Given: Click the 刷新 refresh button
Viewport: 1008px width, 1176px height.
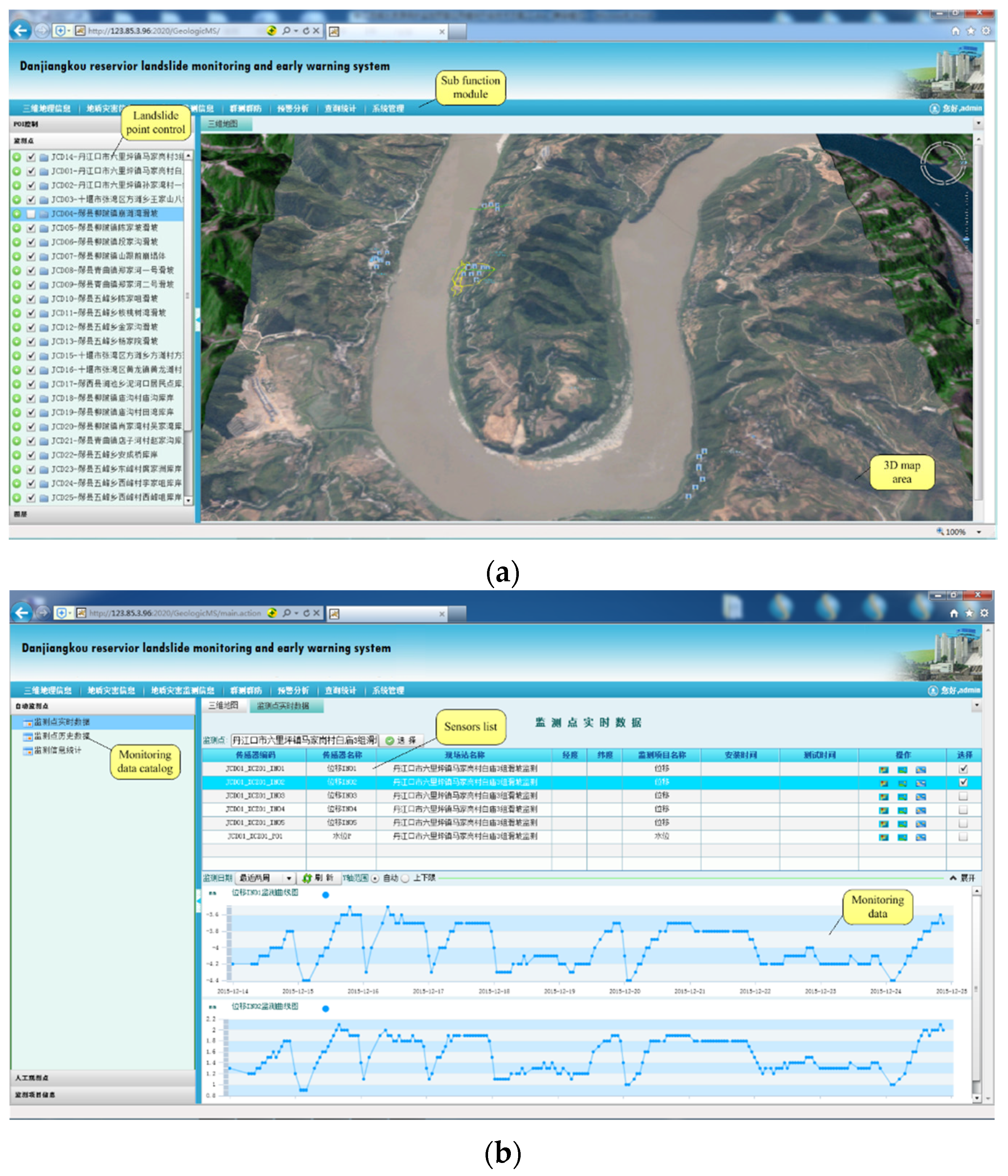Looking at the screenshot, I should pyautogui.click(x=318, y=878).
